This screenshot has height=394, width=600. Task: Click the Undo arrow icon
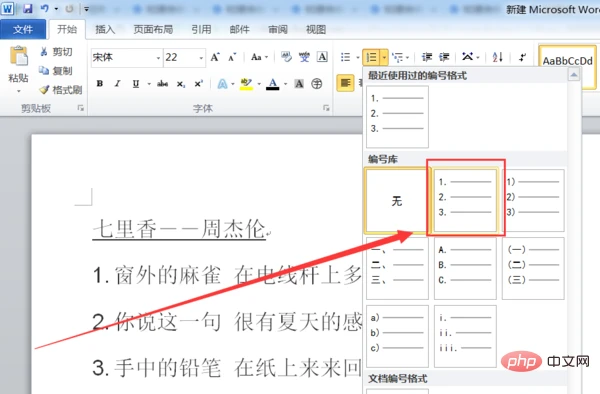(x=44, y=8)
